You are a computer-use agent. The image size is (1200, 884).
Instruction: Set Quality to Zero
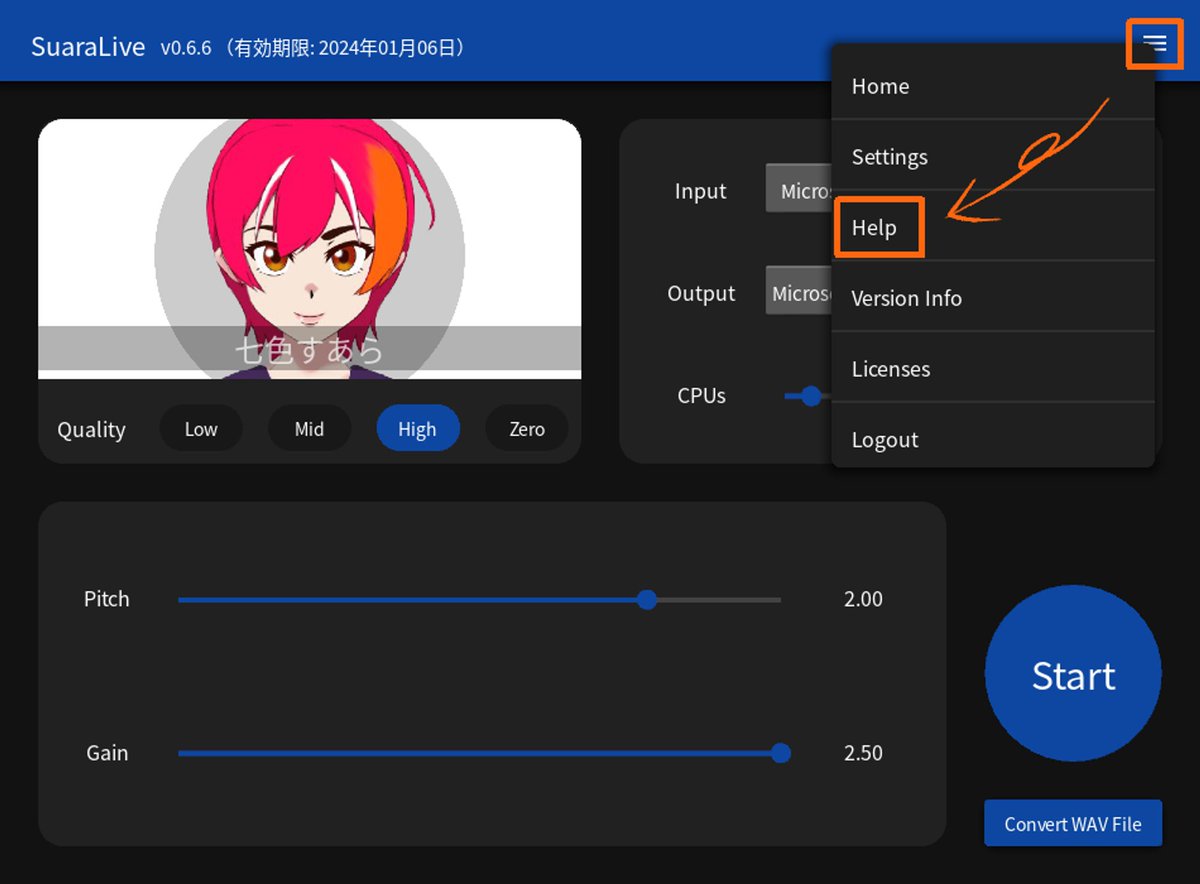coord(527,429)
